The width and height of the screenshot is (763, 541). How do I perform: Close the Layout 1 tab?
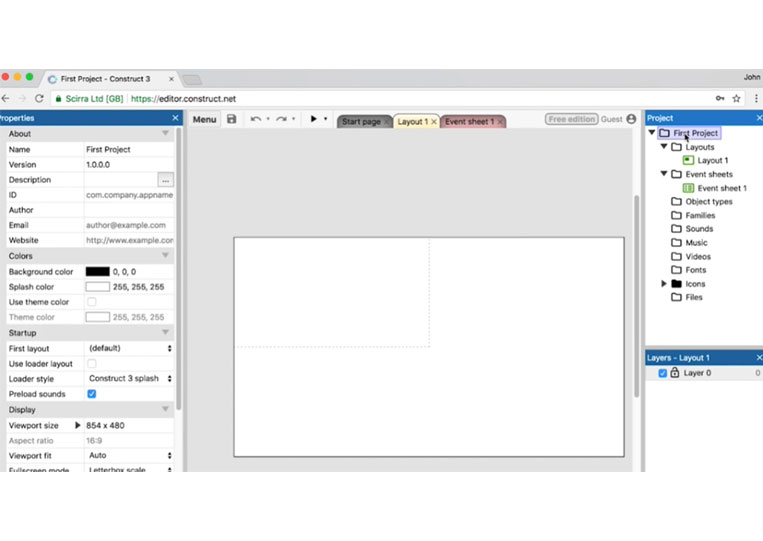point(434,122)
